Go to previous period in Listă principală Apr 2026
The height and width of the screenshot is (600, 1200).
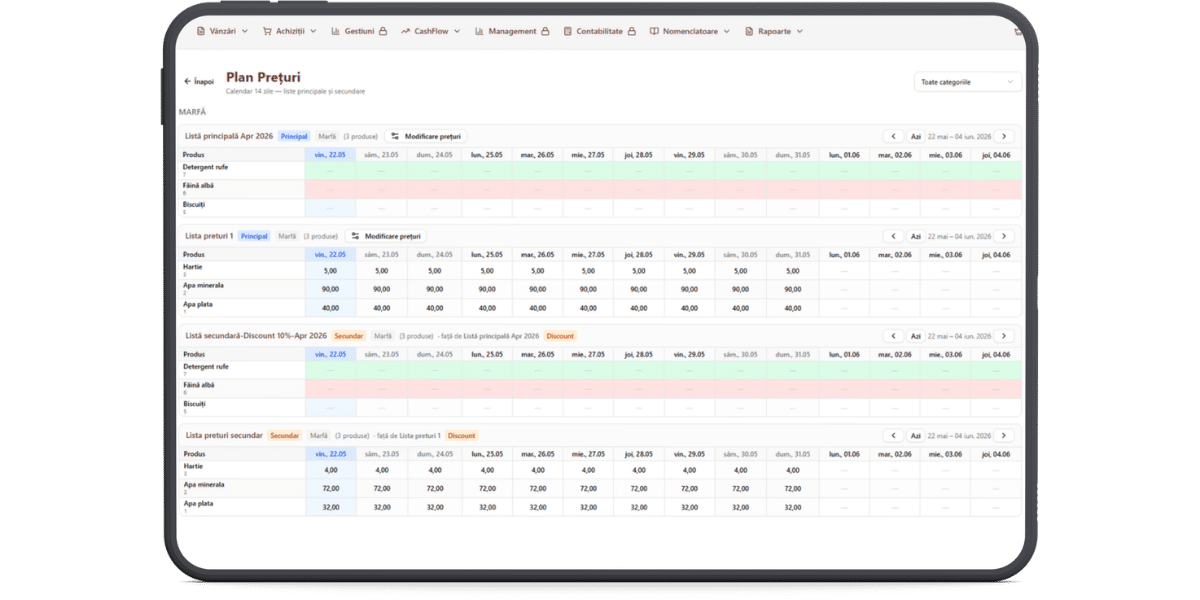point(892,136)
